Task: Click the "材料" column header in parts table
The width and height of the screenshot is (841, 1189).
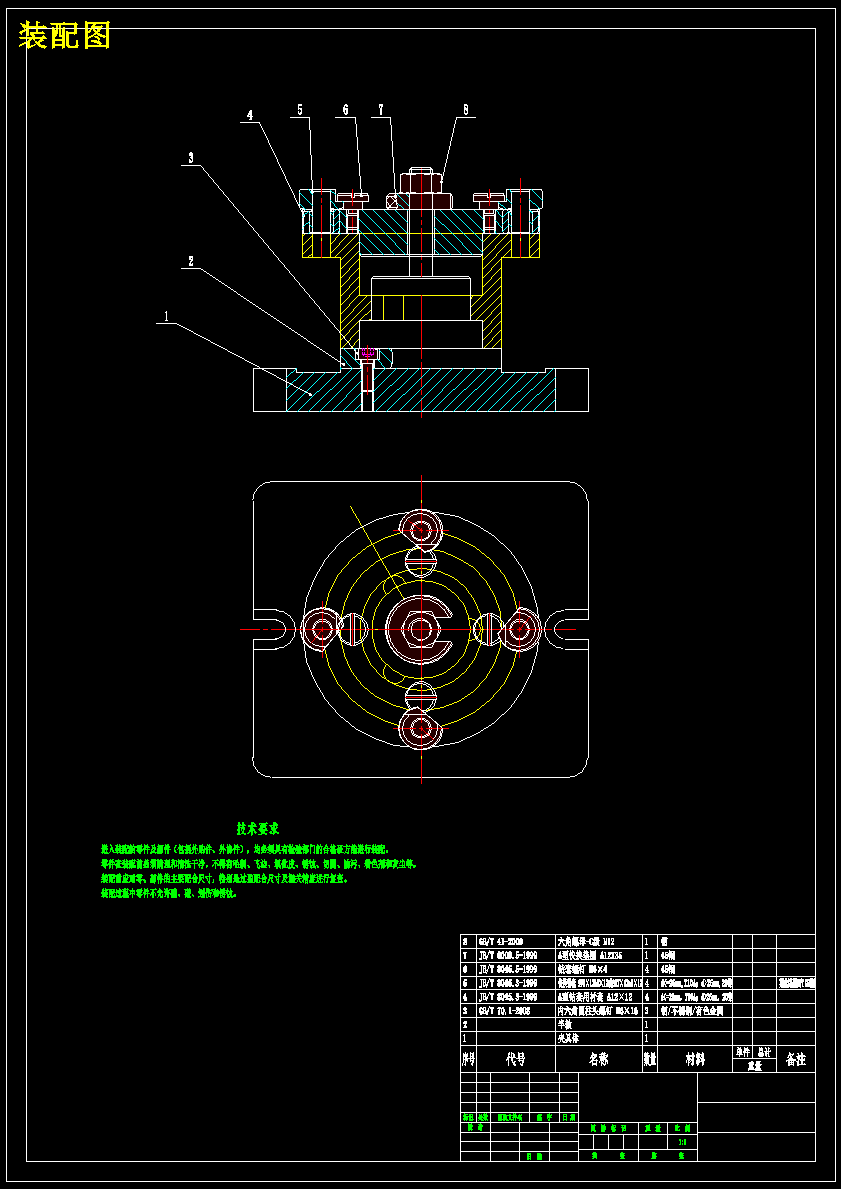Action: click(695, 1059)
